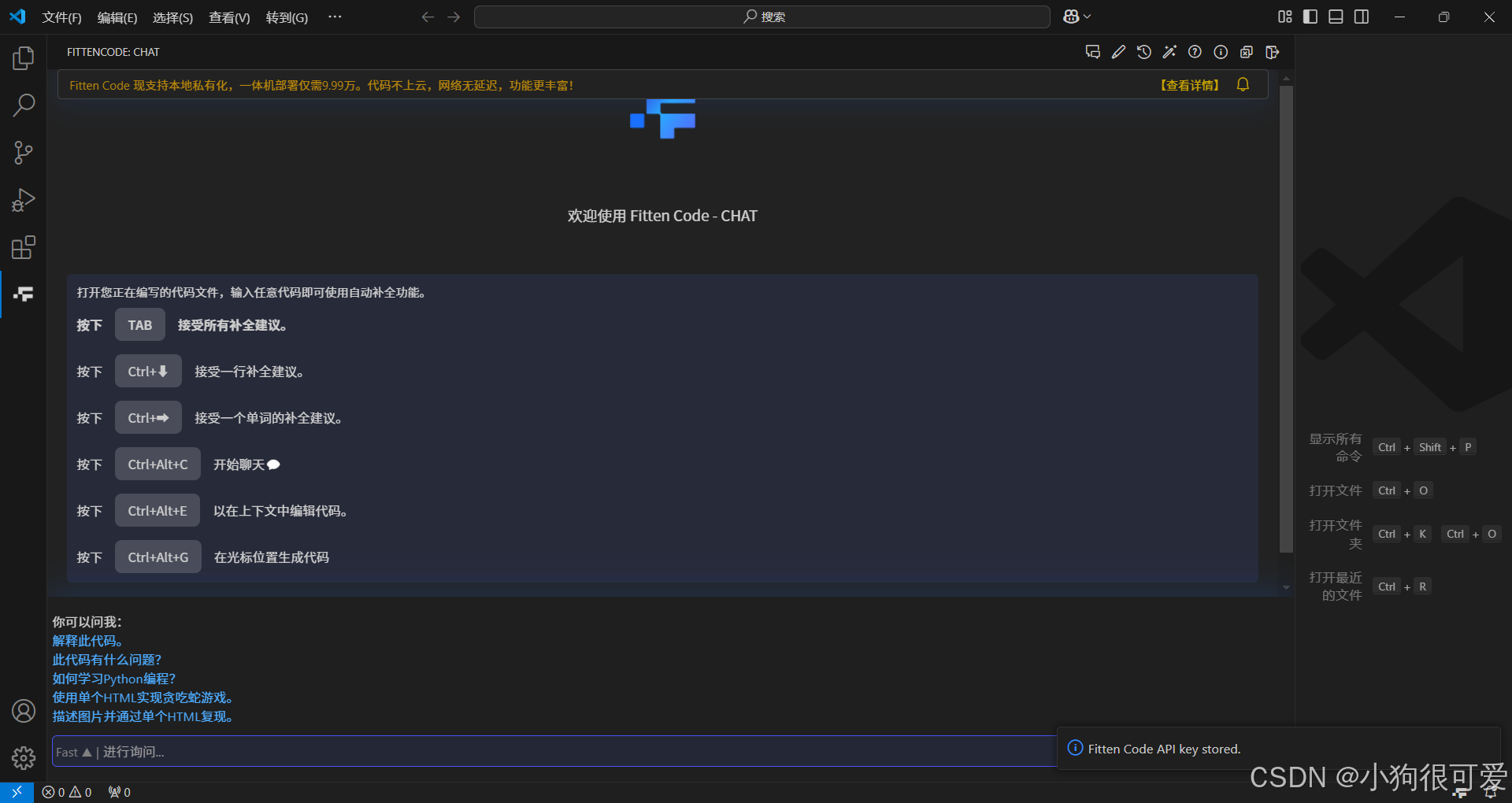Screen dimensions: 1512x803
Task: Open Run and Debug view
Action: pos(24,200)
